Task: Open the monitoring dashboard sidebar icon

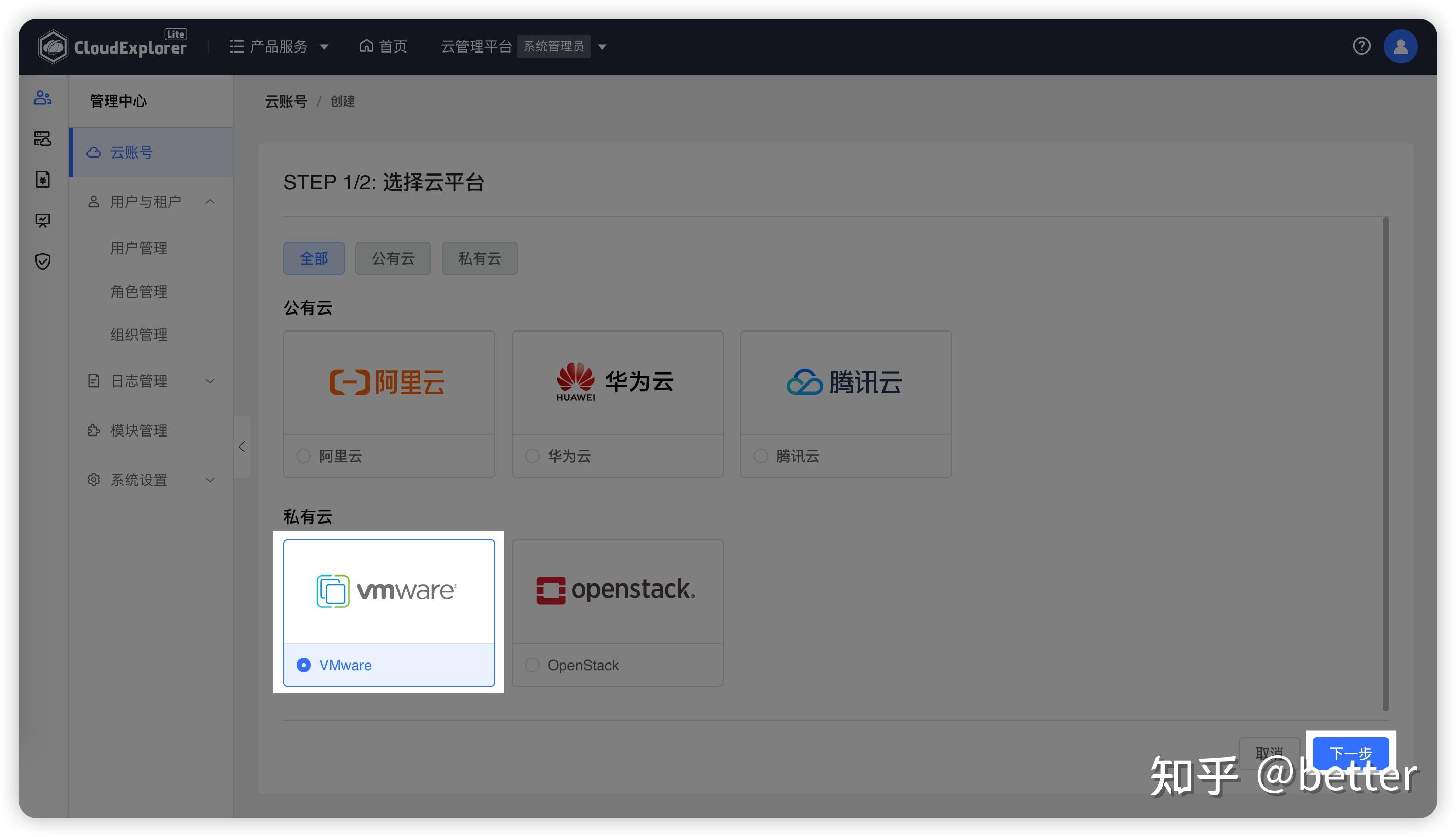Action: pyautogui.click(x=43, y=220)
